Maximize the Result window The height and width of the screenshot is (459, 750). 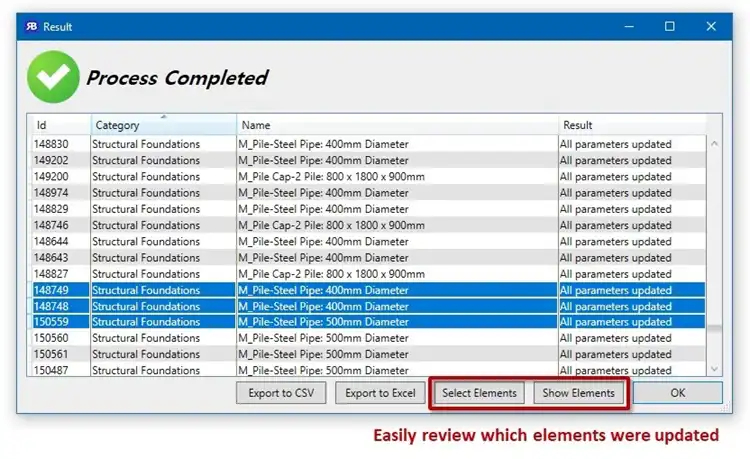pos(670,26)
